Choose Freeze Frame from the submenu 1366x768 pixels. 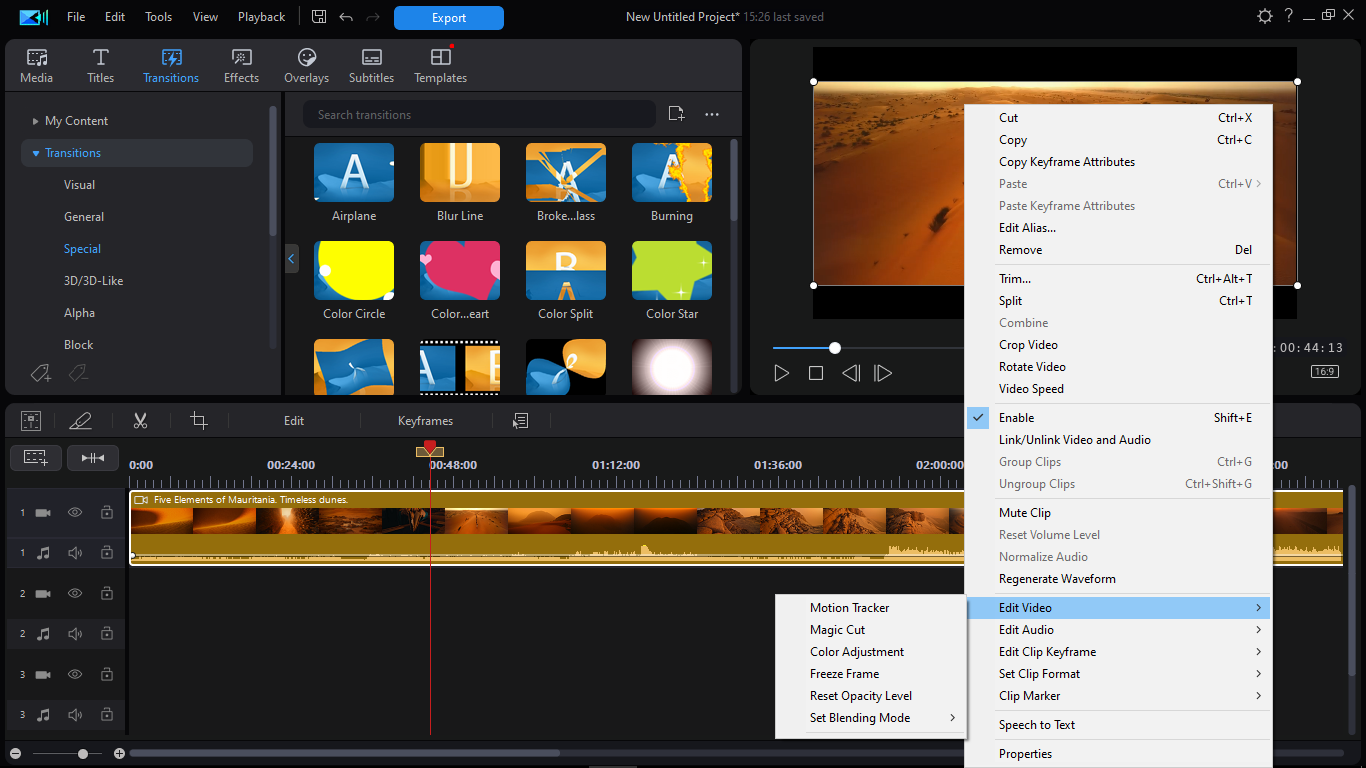tap(844, 674)
